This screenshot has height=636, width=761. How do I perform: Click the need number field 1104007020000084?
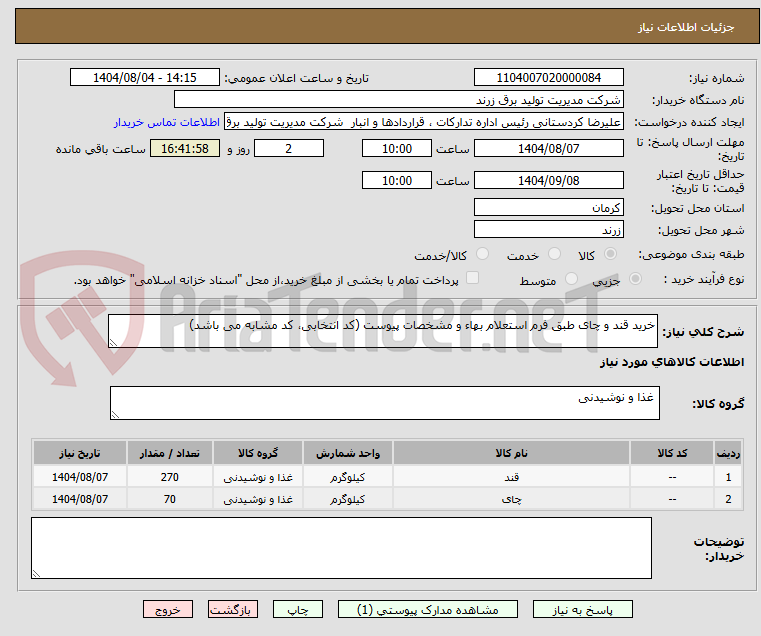pos(549,78)
